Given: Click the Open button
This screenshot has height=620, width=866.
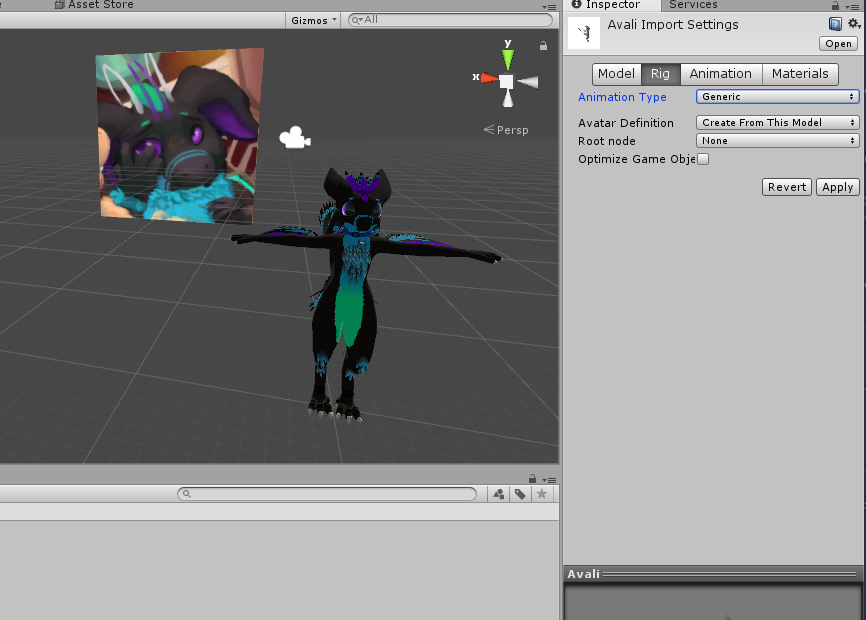Looking at the screenshot, I should click(838, 44).
